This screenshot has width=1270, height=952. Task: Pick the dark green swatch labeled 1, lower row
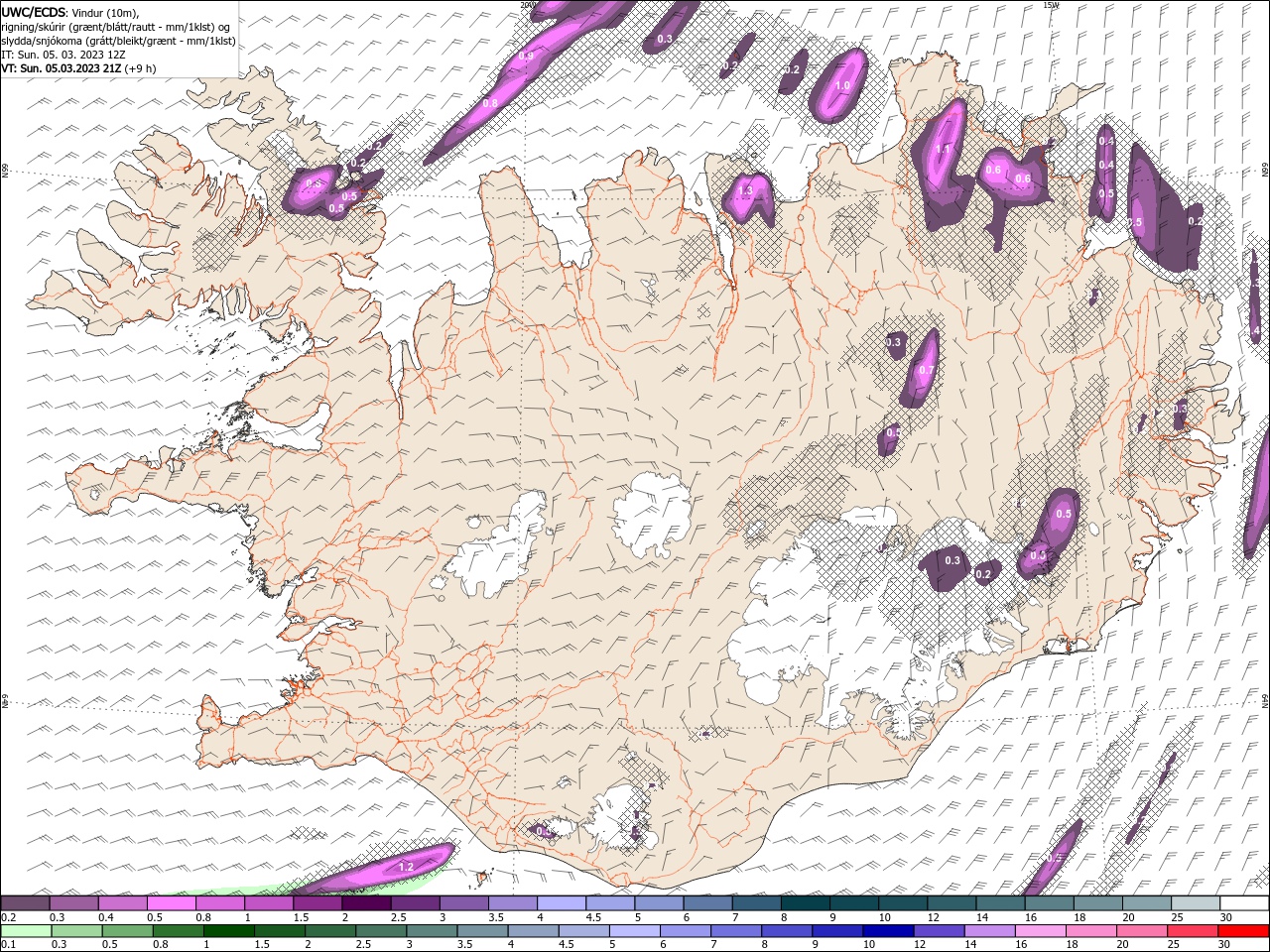tap(228, 931)
